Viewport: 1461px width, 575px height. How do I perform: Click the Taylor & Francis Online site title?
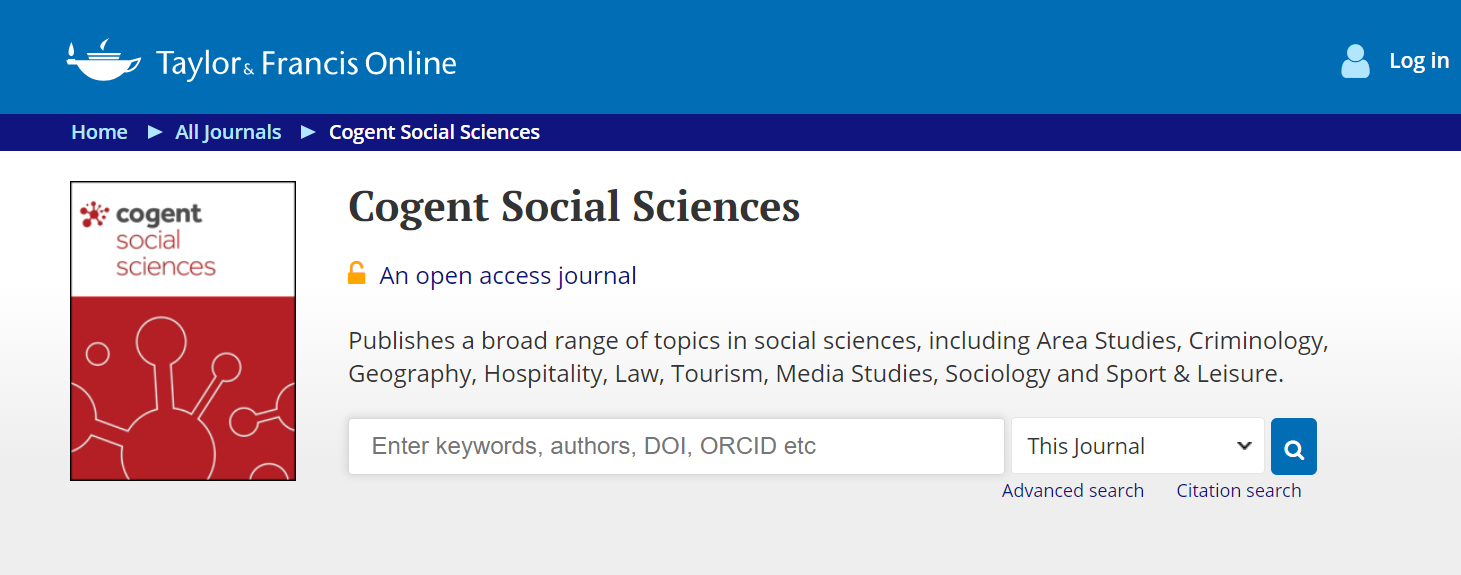[x=306, y=64]
